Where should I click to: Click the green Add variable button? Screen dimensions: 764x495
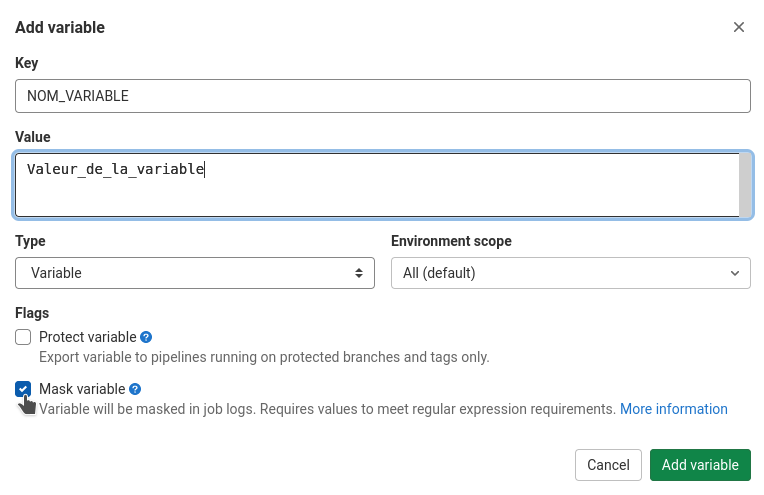pos(700,465)
